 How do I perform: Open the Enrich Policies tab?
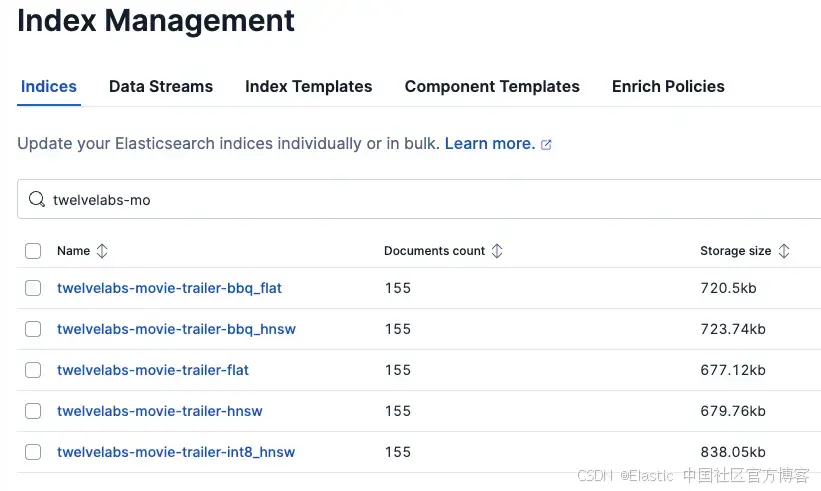[x=668, y=86]
